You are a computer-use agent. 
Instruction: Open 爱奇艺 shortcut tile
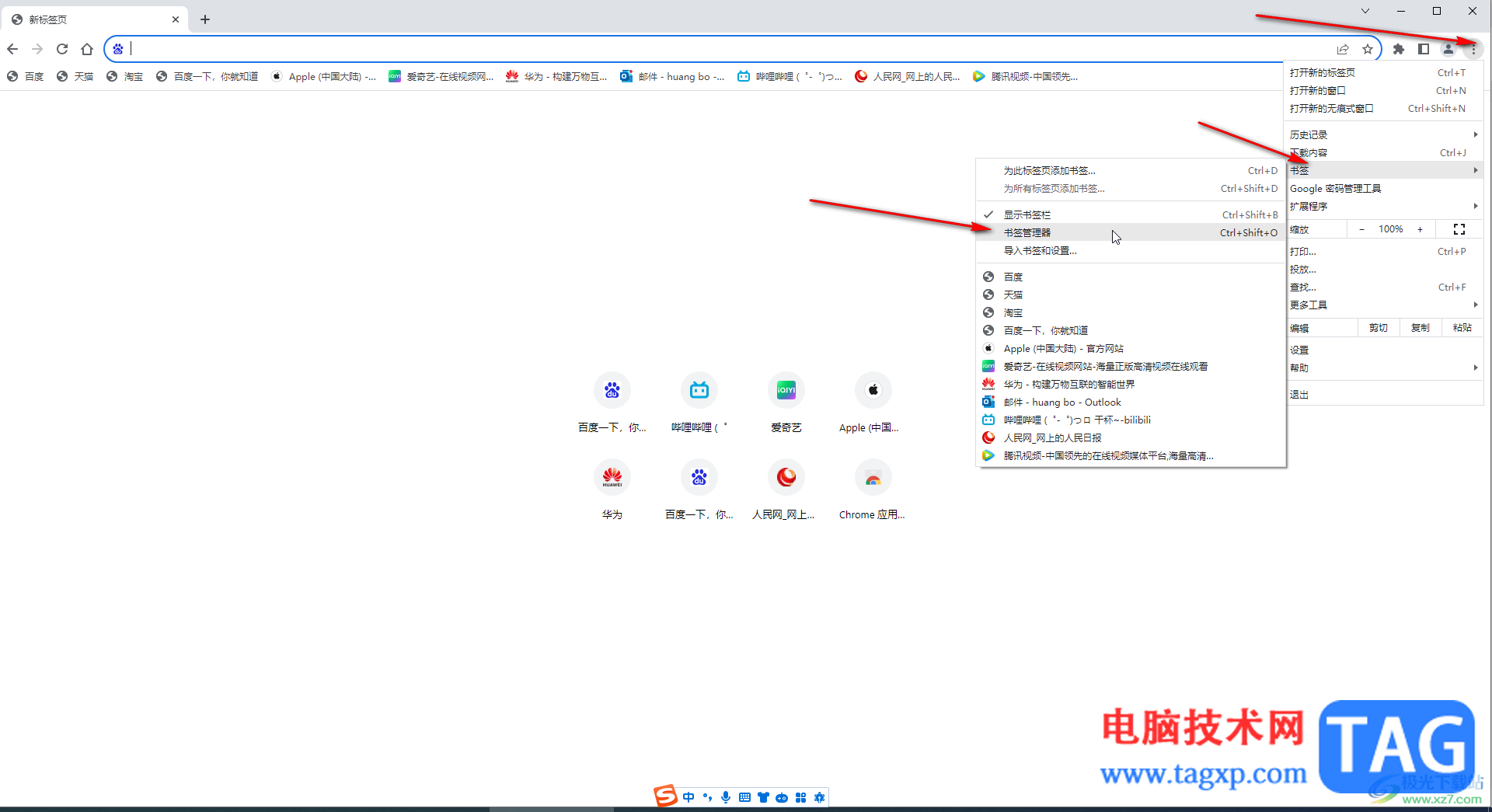[x=786, y=402]
